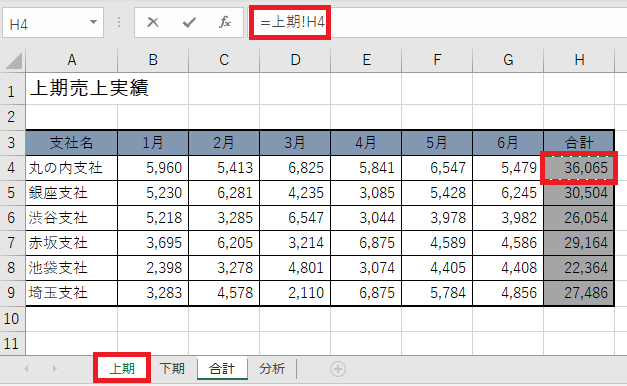This screenshot has height=386, width=627.
Task: Select row 11 header
Action: (12, 344)
